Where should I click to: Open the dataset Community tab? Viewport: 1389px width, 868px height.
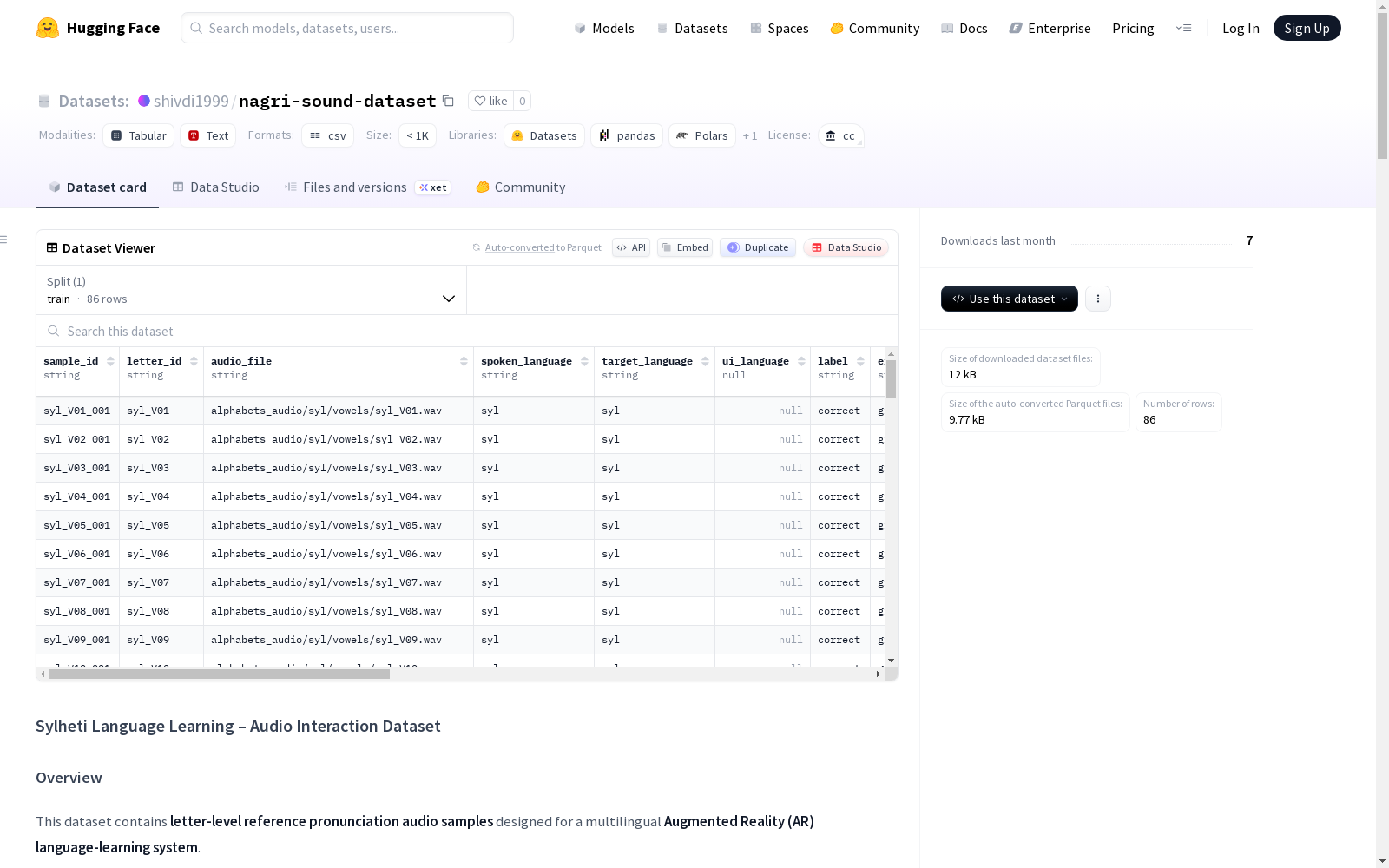pos(521,187)
